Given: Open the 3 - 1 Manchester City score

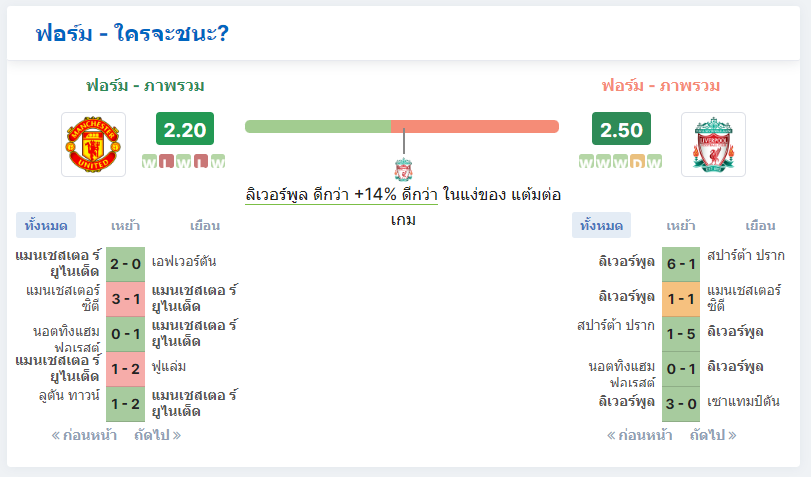Looking at the screenshot, I should [x=125, y=299].
